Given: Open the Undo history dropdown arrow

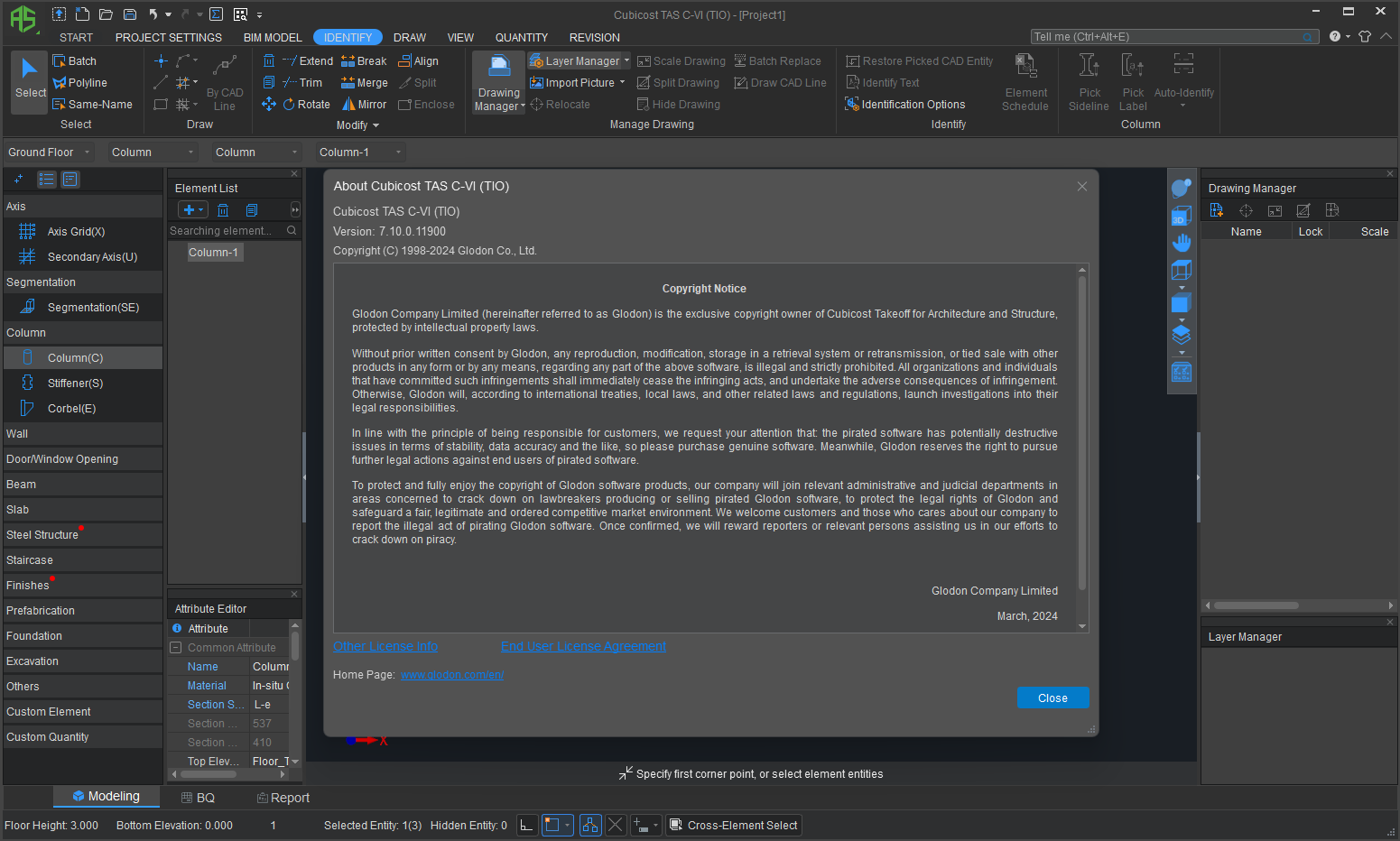Looking at the screenshot, I should [x=168, y=14].
